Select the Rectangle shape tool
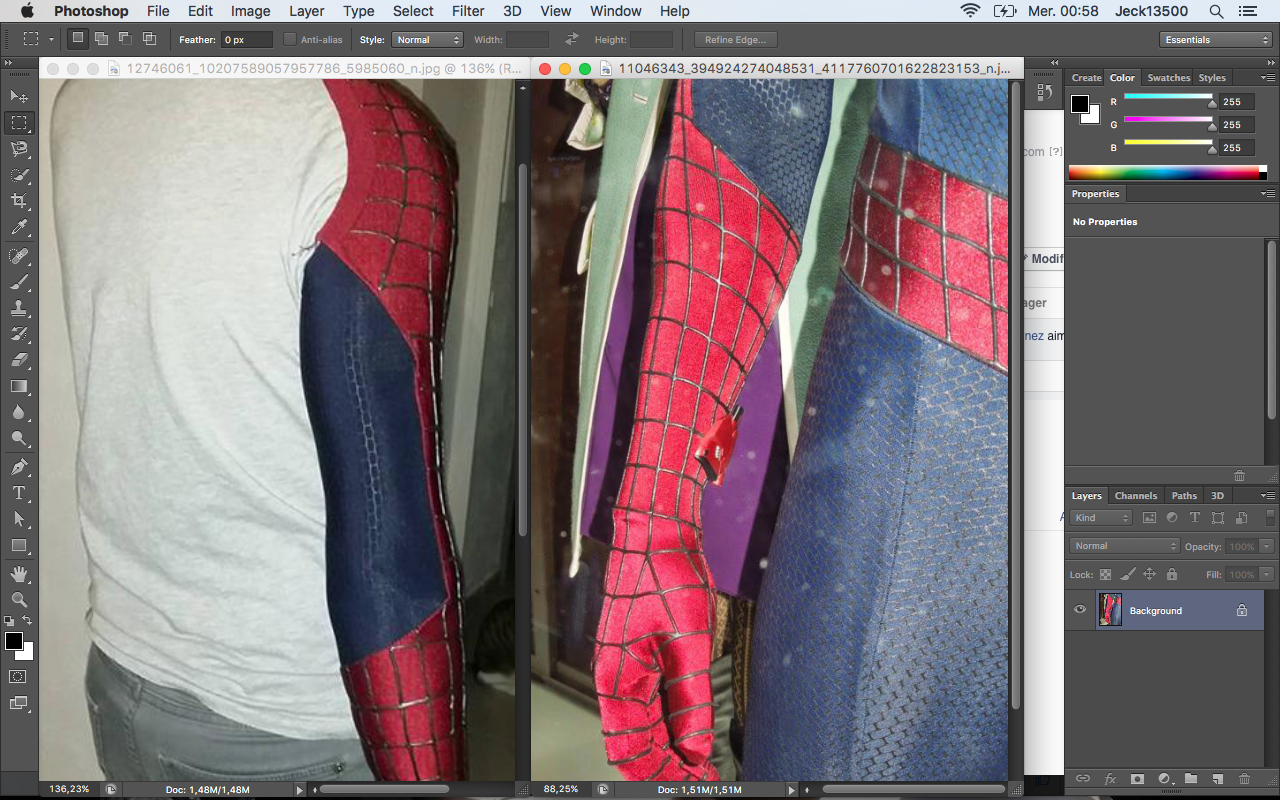1280x800 pixels. [19, 545]
